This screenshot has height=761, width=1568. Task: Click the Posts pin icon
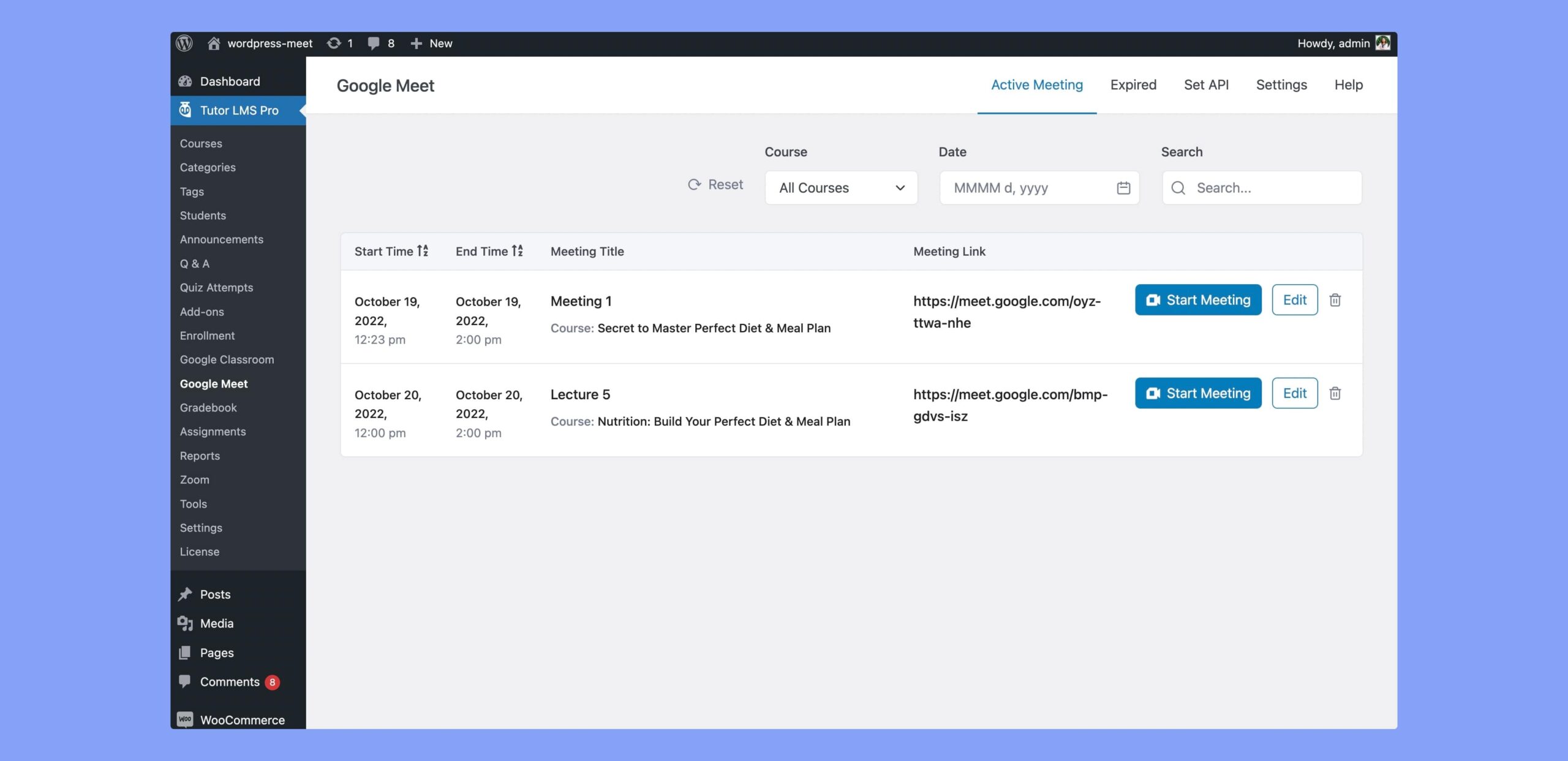click(185, 594)
